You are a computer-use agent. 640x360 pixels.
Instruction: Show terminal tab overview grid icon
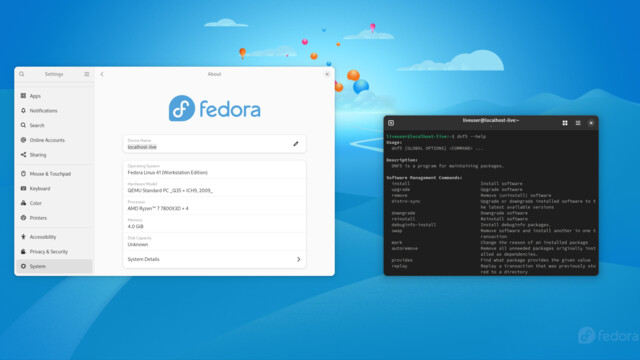(565, 123)
